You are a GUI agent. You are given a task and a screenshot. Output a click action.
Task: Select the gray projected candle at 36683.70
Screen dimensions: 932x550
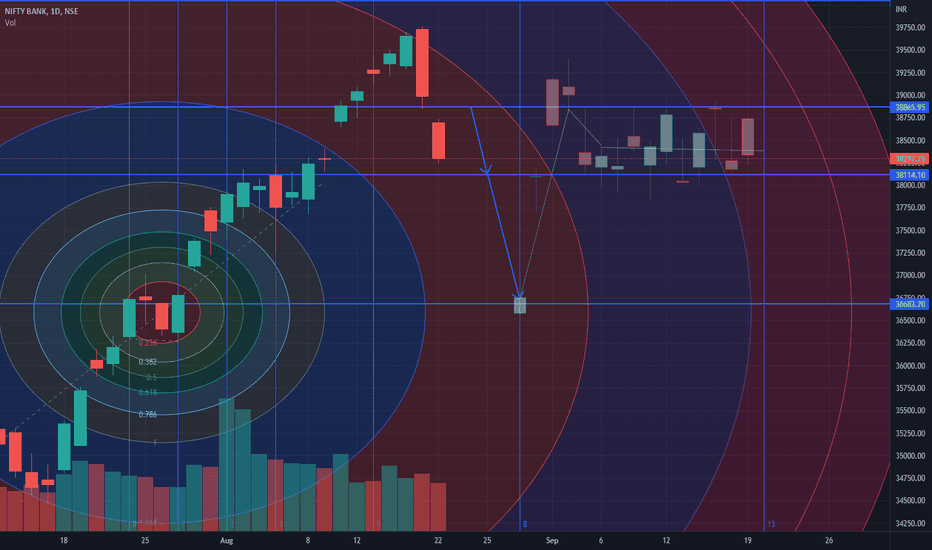pos(520,306)
